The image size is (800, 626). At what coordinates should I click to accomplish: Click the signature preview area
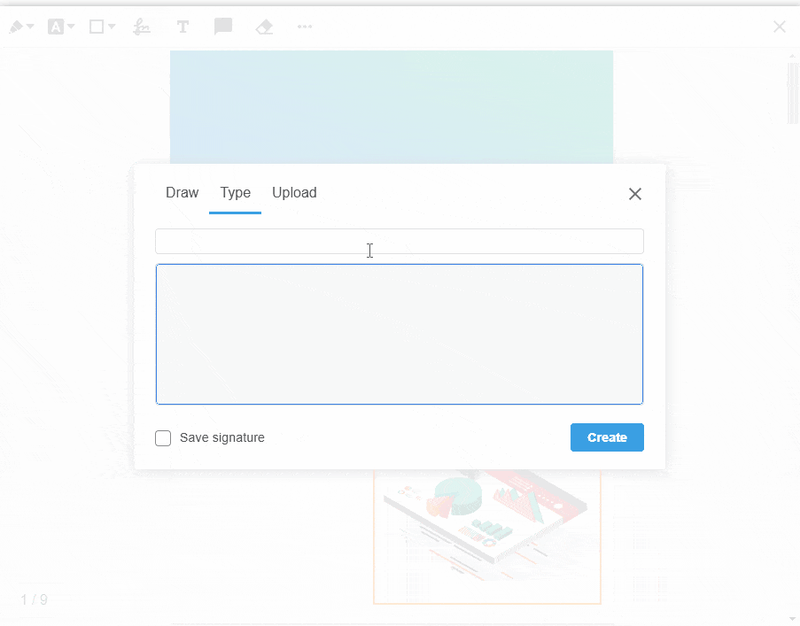pyautogui.click(x=399, y=334)
